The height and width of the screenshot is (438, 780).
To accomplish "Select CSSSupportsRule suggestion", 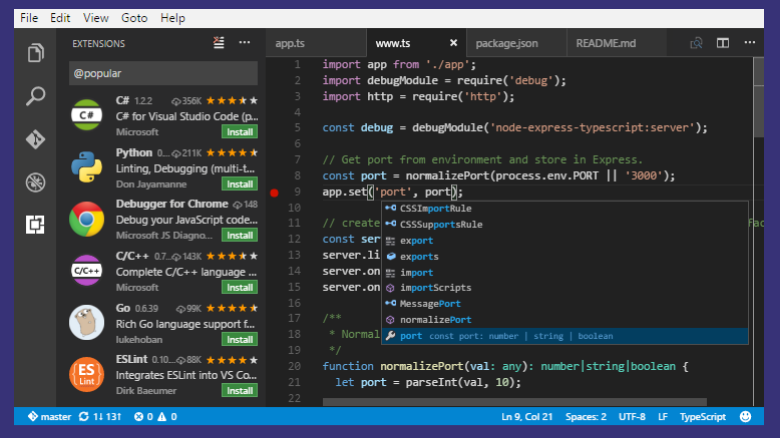I will (565, 224).
